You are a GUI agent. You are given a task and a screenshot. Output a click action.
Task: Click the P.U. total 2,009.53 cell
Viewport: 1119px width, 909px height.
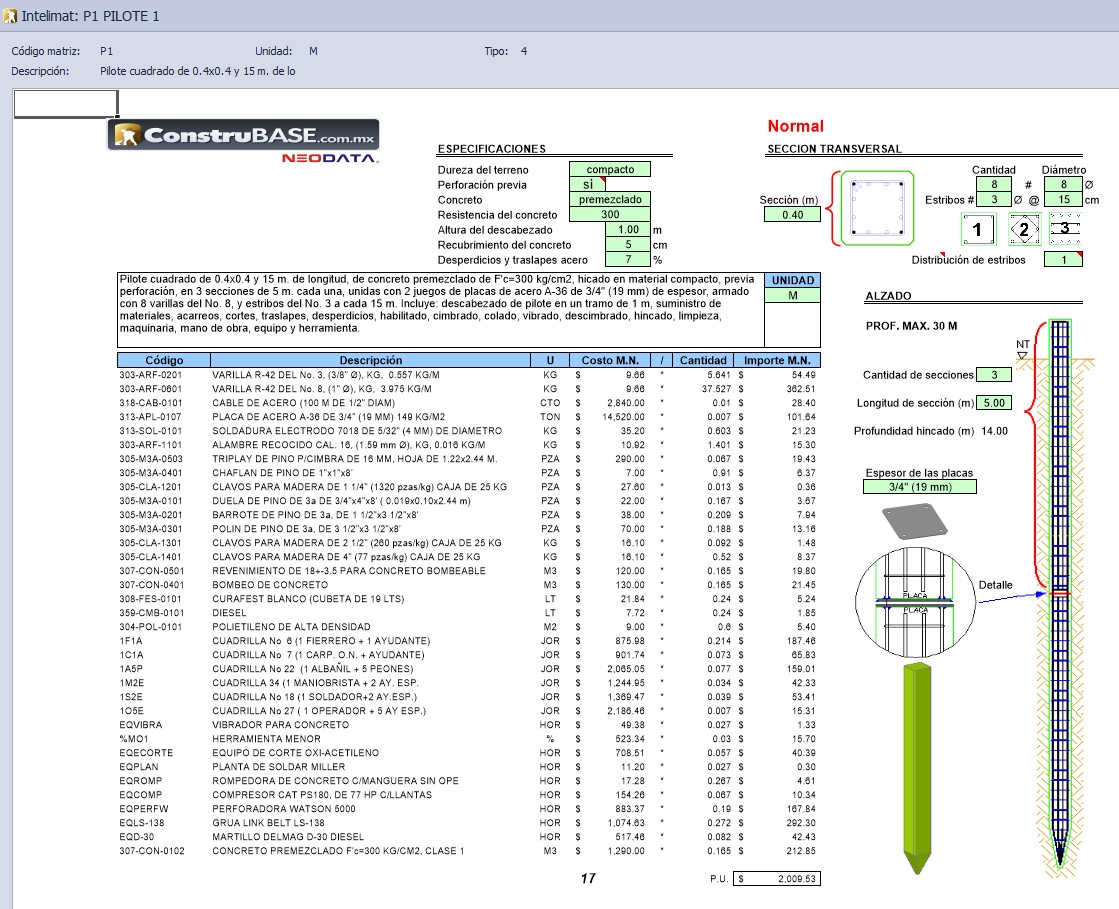point(777,879)
